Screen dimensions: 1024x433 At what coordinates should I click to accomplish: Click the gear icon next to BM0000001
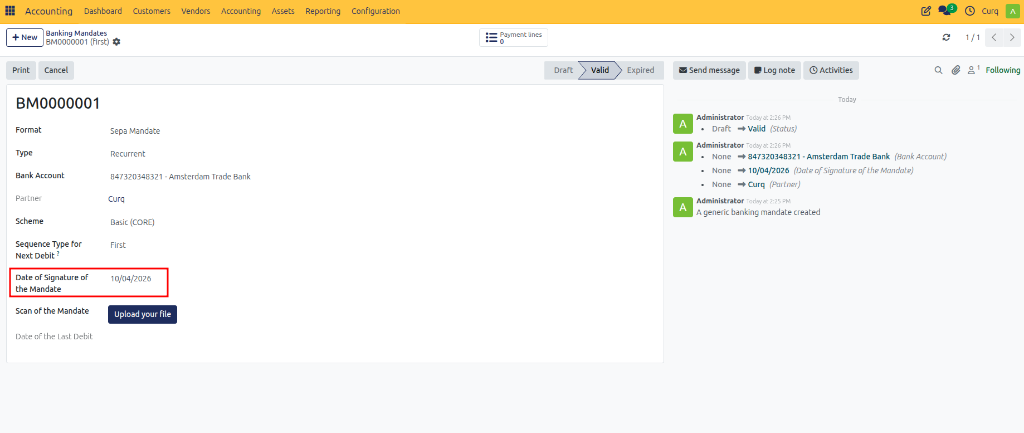(116, 42)
